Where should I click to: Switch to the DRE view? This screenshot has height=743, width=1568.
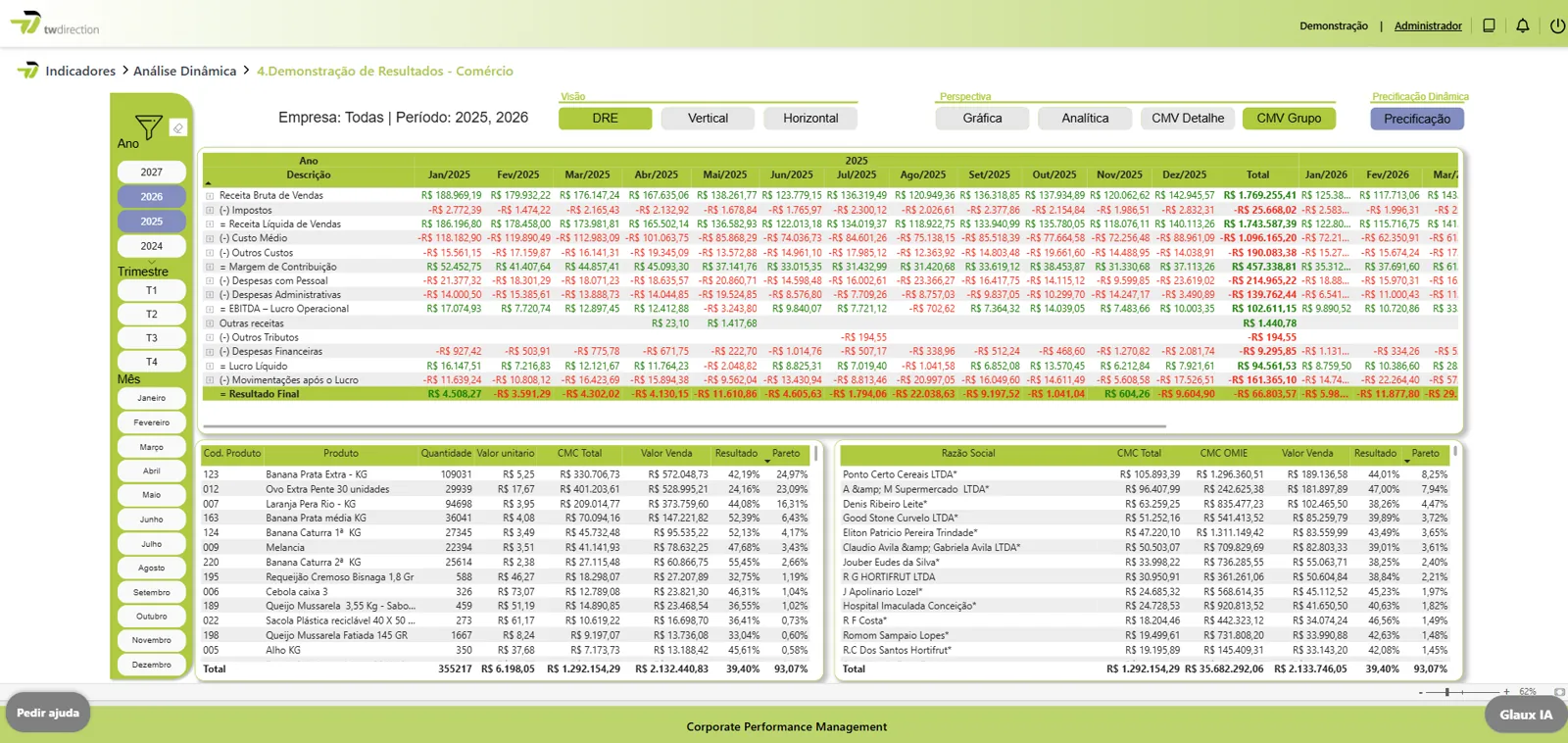pyautogui.click(x=605, y=119)
